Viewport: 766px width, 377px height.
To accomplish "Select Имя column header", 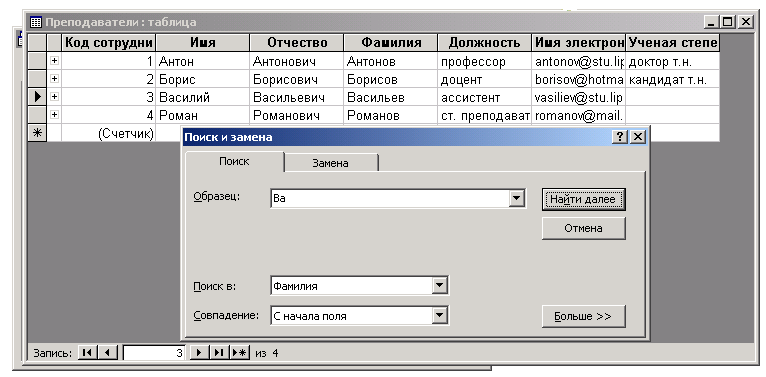I will [203, 42].
